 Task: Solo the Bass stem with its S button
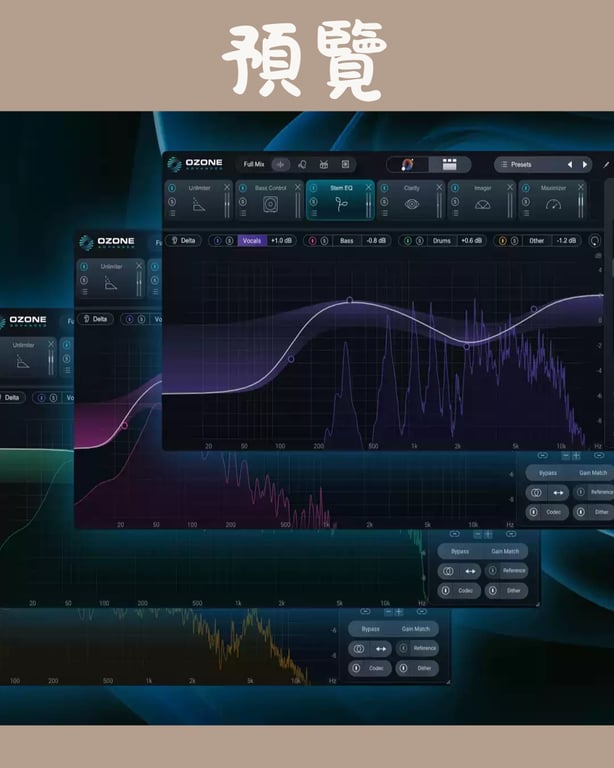[x=324, y=240]
